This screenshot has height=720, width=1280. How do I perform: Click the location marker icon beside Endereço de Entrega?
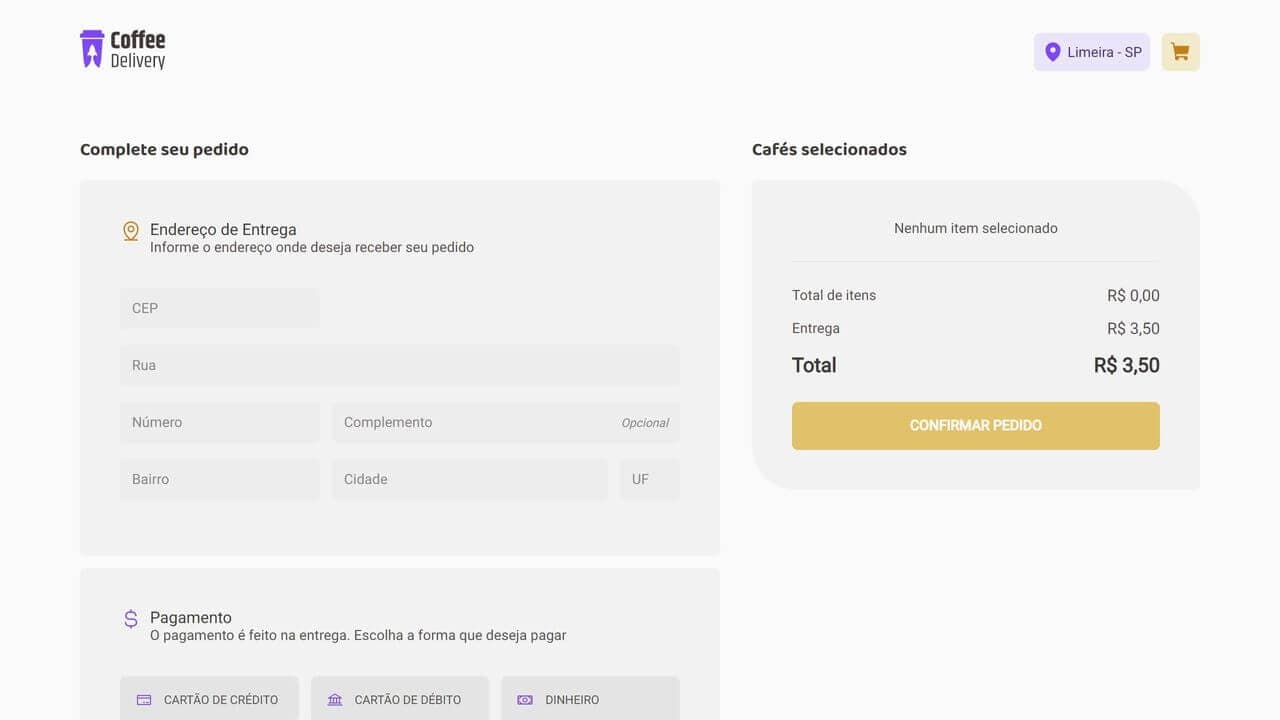[131, 230]
